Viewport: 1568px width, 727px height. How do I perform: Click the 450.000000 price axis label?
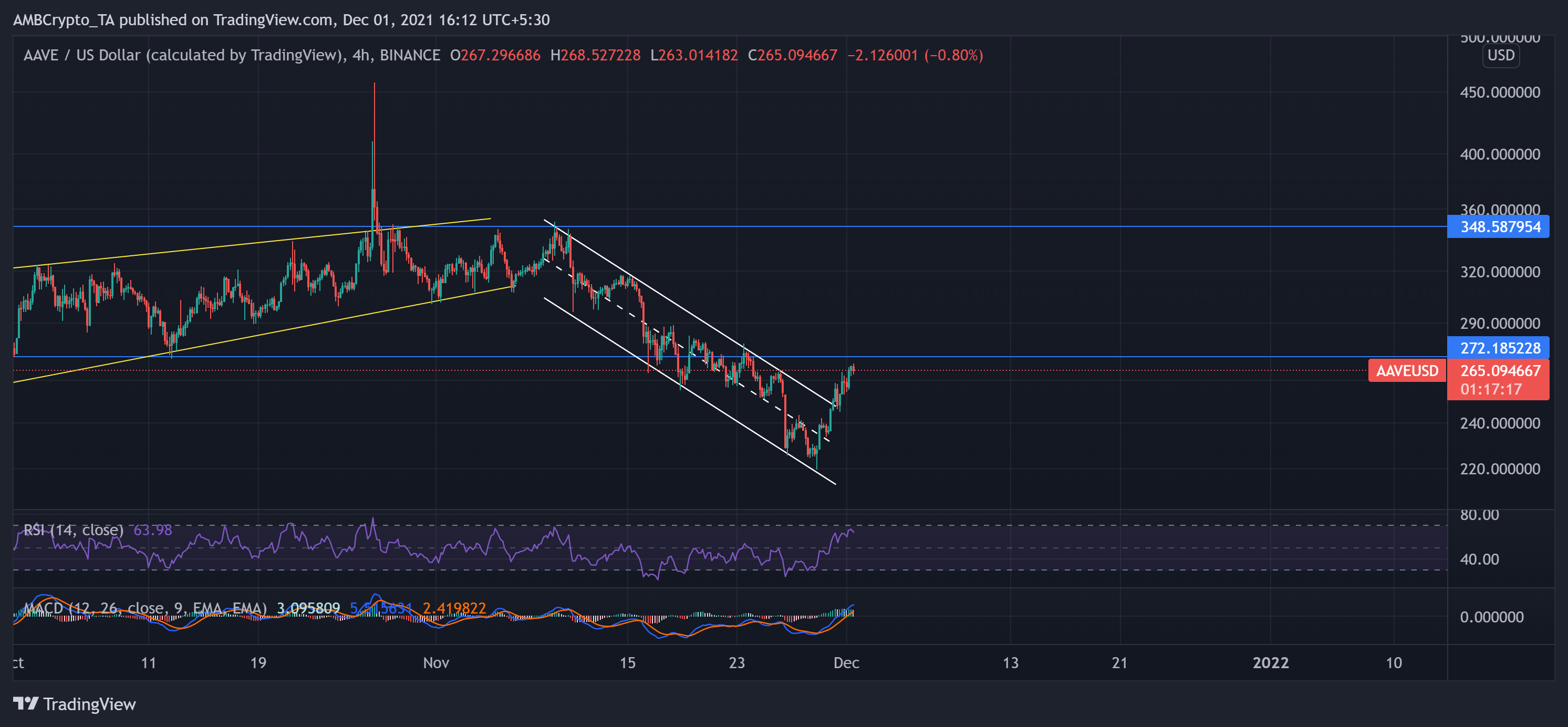pyautogui.click(x=1500, y=92)
